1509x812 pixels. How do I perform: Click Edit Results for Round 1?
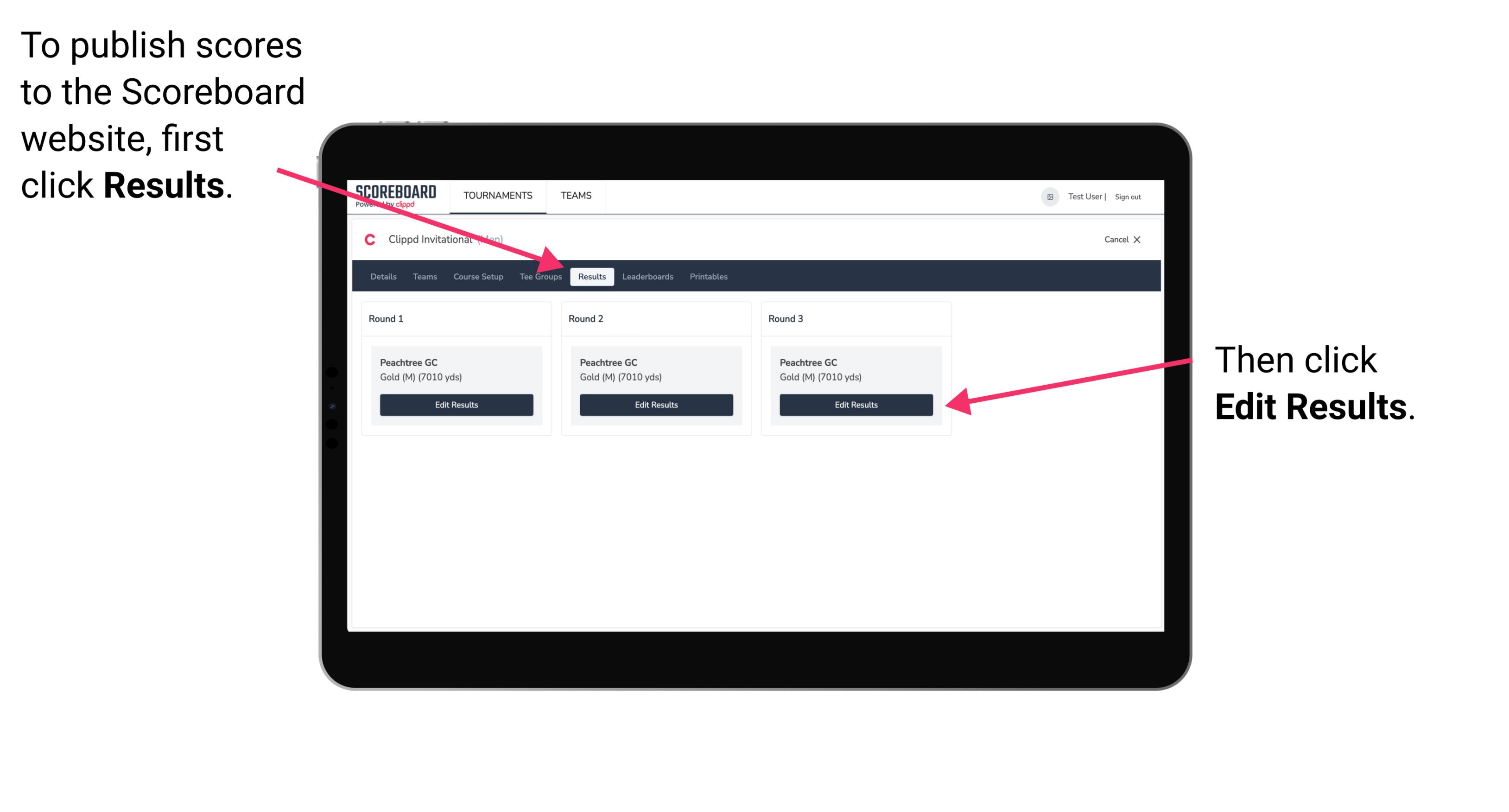pyautogui.click(x=456, y=405)
